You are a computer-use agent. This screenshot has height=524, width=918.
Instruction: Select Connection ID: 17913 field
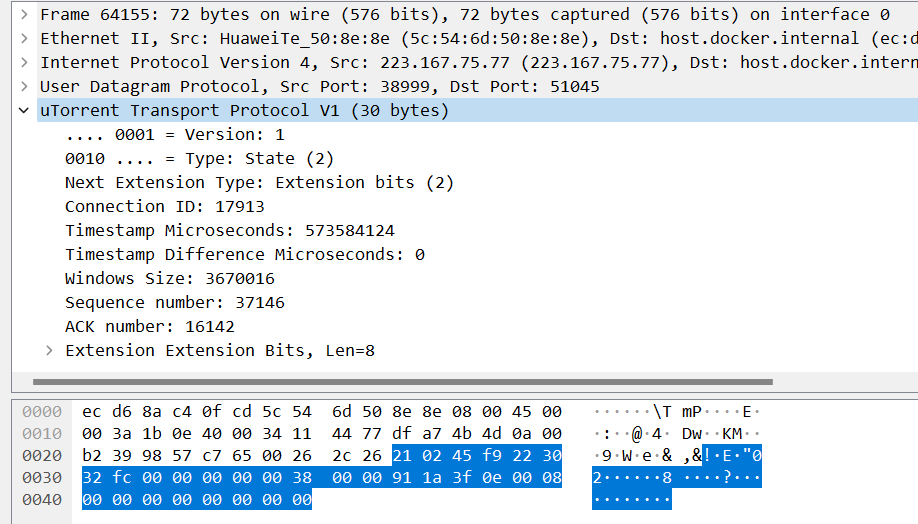click(x=165, y=206)
